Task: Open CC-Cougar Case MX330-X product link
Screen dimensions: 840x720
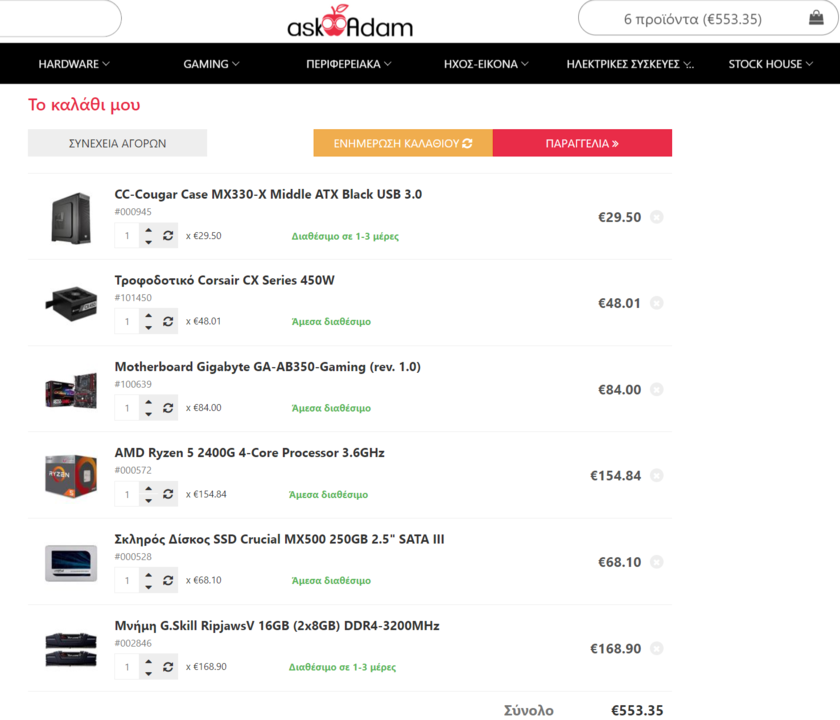Action: [x=268, y=194]
